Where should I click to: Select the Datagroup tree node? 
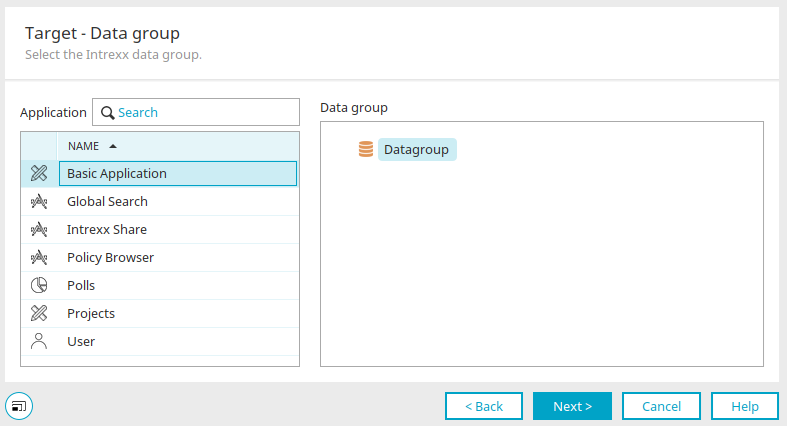[417, 150]
